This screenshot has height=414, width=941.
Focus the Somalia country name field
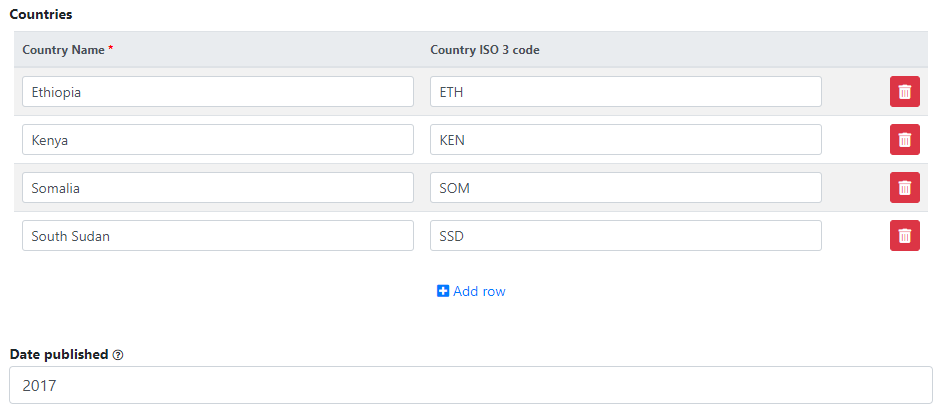tap(218, 187)
